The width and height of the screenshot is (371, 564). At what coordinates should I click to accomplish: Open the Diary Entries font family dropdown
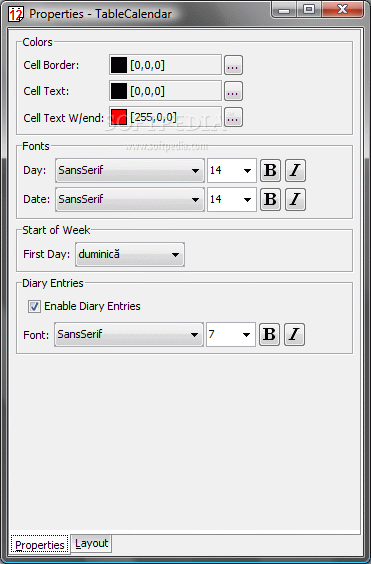pyautogui.click(x=129, y=335)
